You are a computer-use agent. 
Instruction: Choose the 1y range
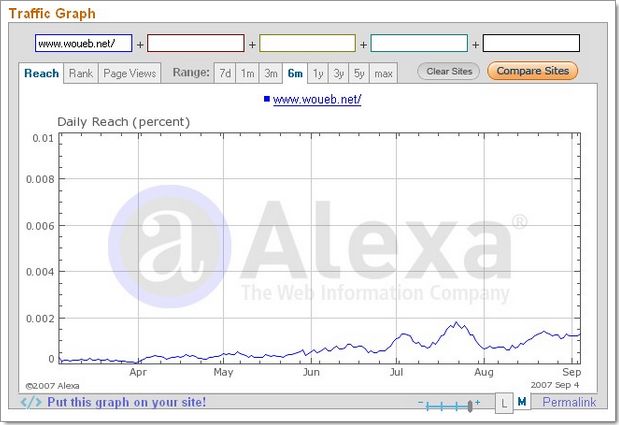tap(318, 73)
